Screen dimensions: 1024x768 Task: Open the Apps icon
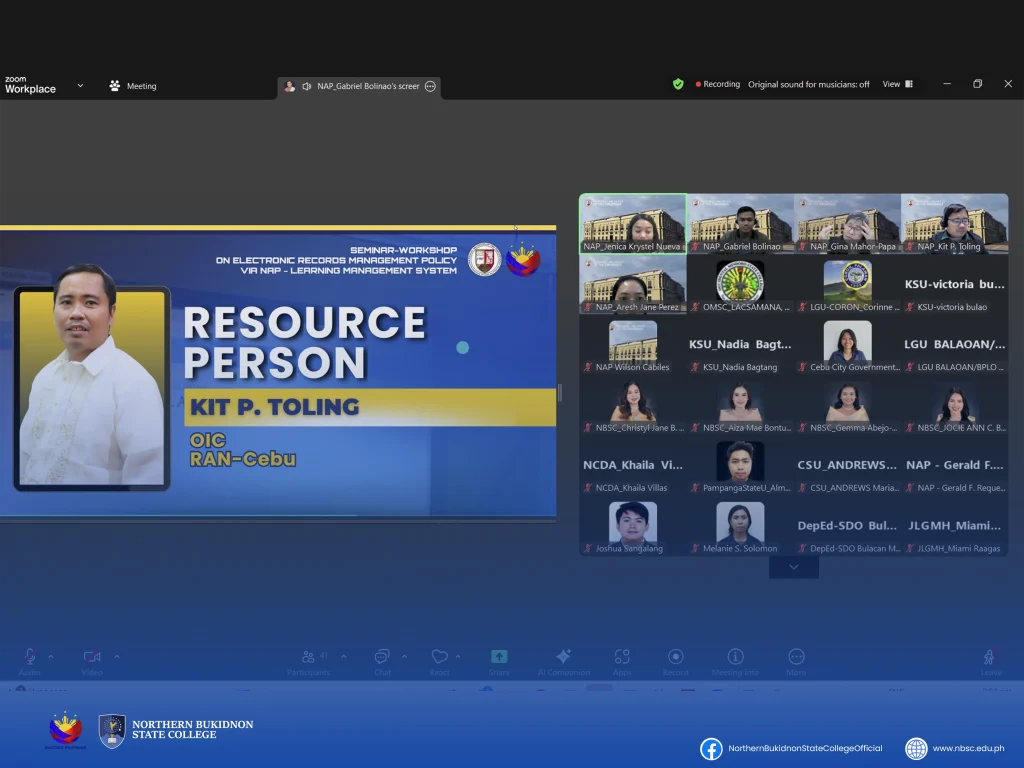622,657
